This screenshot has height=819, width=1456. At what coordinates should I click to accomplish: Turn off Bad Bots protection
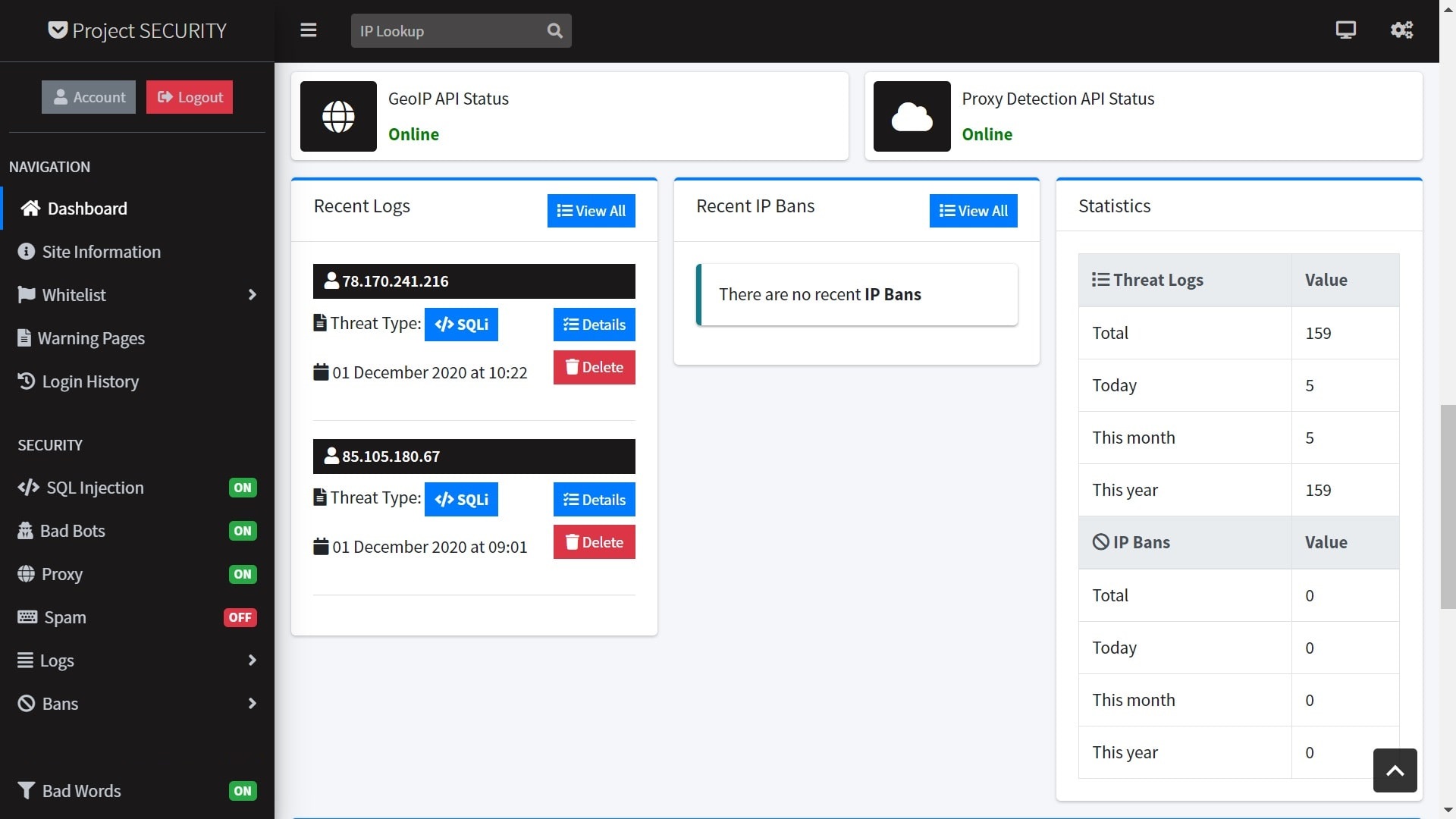click(242, 531)
